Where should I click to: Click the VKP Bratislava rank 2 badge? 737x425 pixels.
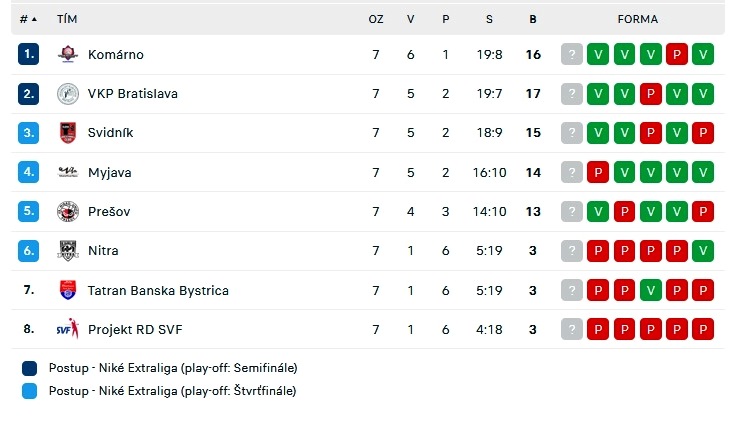(x=29, y=94)
